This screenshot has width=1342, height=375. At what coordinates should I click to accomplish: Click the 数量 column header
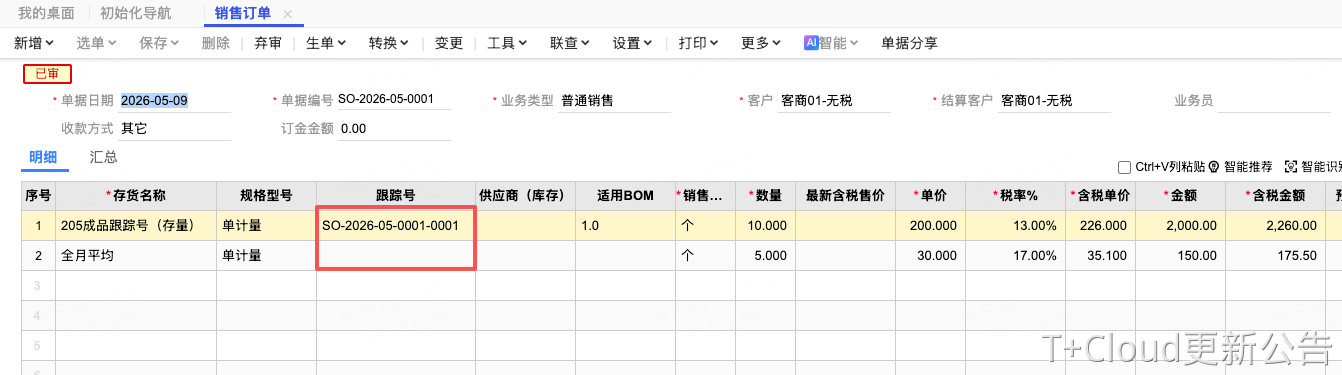[766, 196]
